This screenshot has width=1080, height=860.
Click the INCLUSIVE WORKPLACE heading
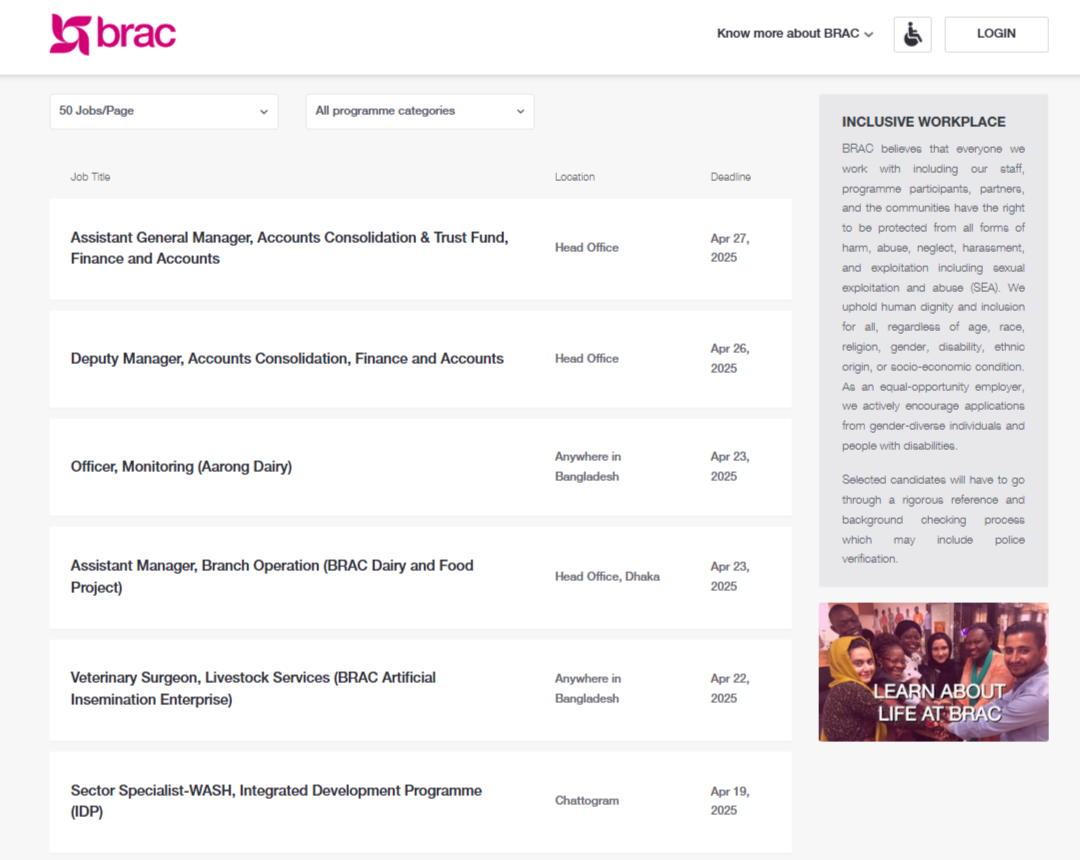[923, 122]
